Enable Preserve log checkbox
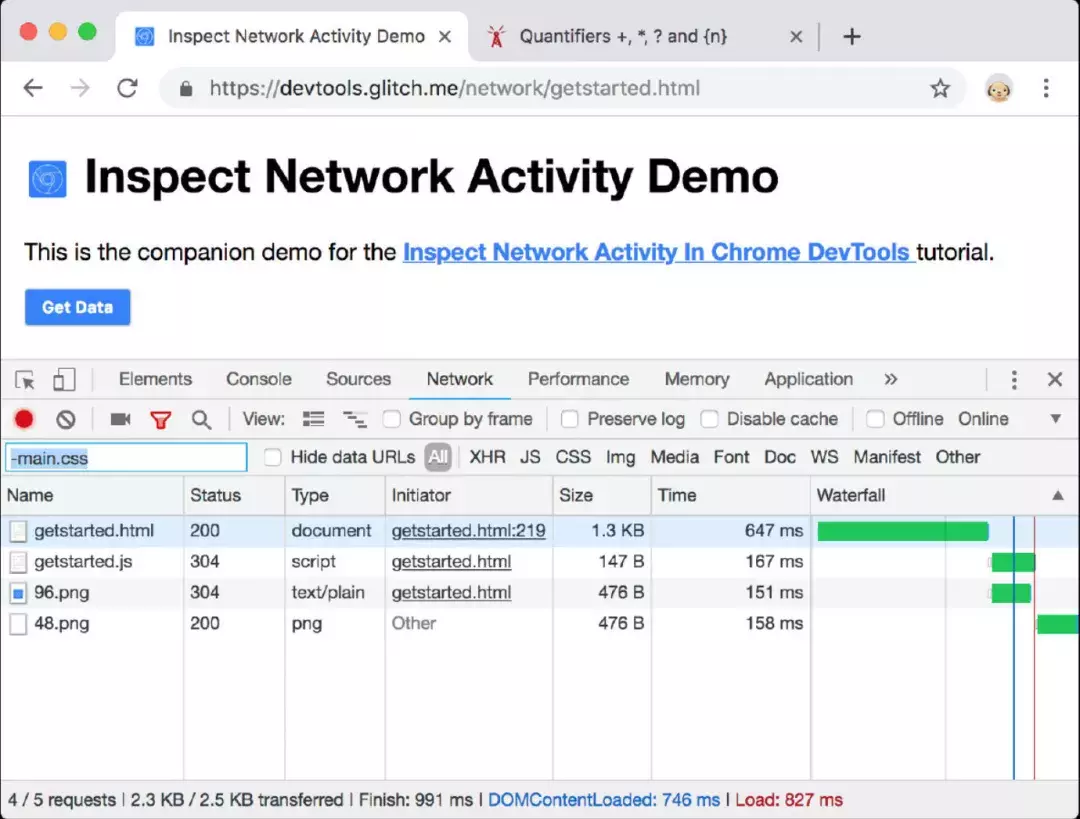This screenshot has height=819, width=1080. [569, 419]
